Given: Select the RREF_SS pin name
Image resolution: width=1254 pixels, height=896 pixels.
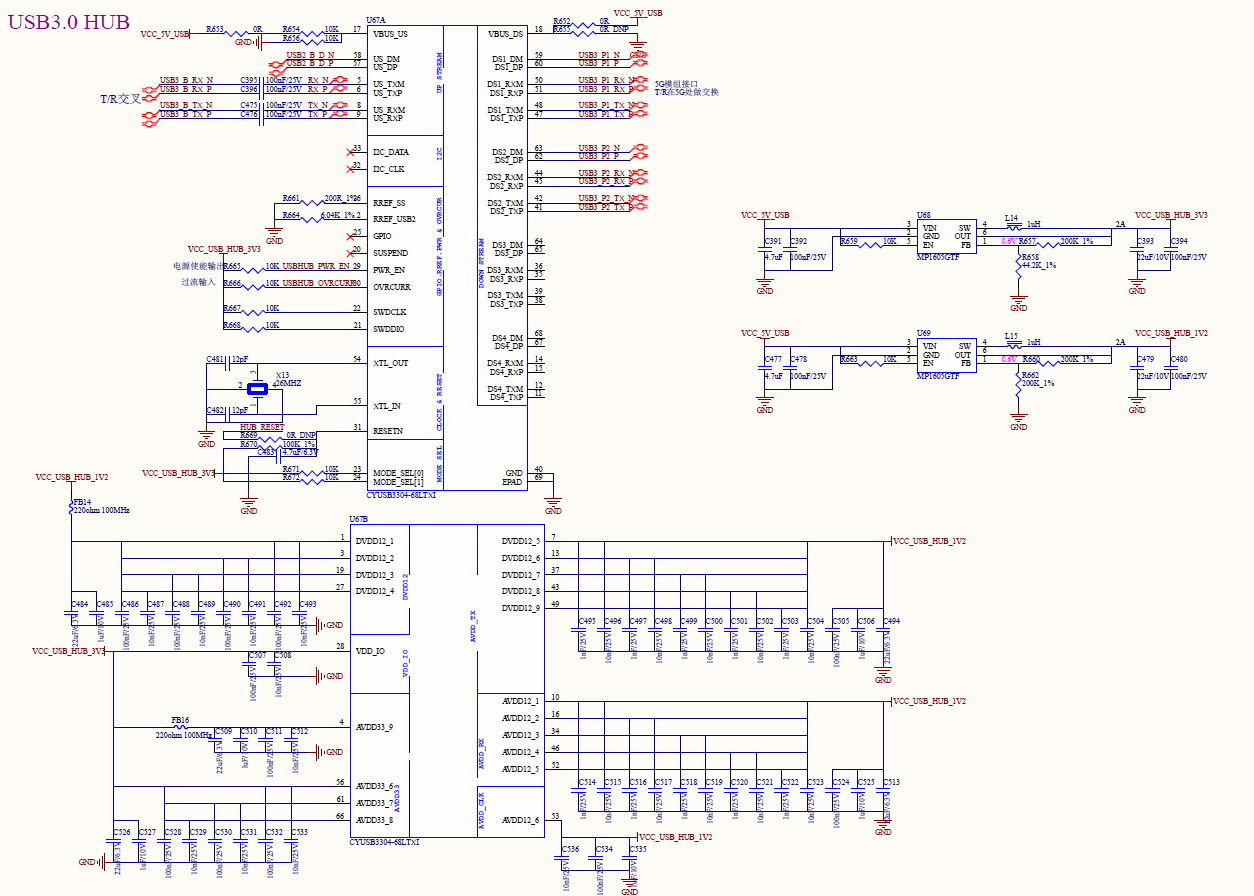Looking at the screenshot, I should click(389, 203).
